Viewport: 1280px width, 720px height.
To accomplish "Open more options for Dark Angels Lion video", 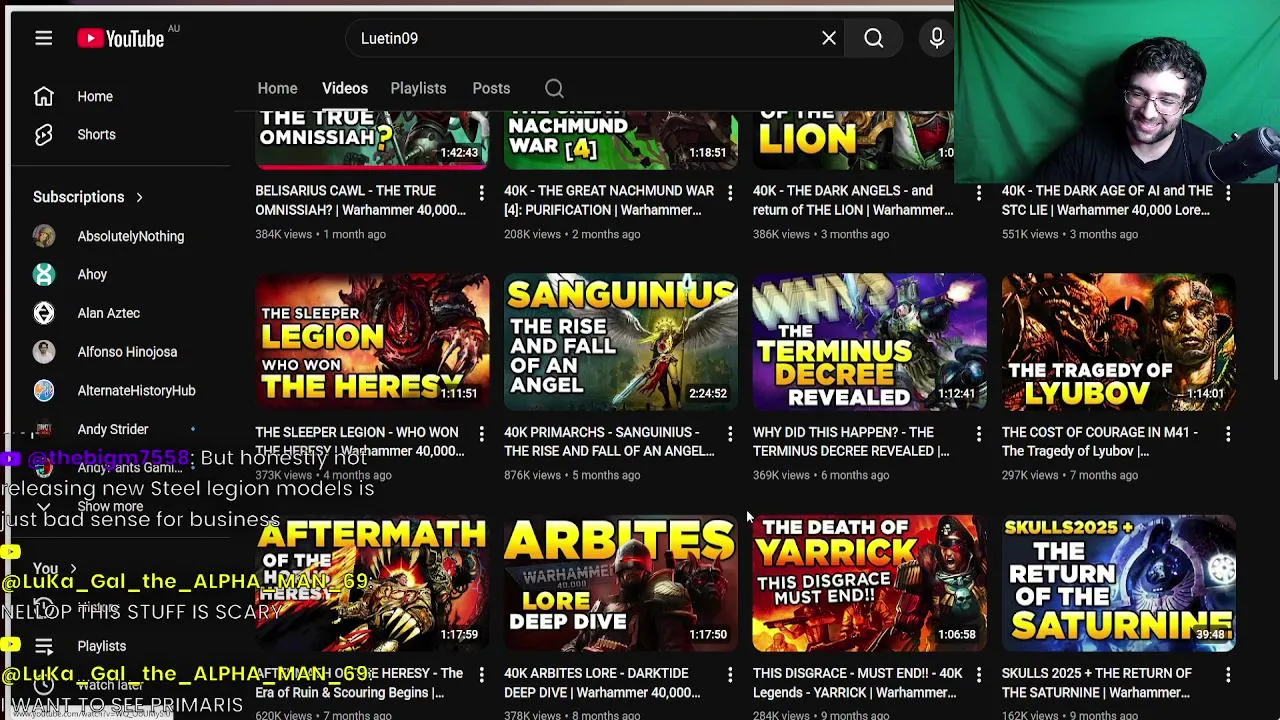I will 979,192.
